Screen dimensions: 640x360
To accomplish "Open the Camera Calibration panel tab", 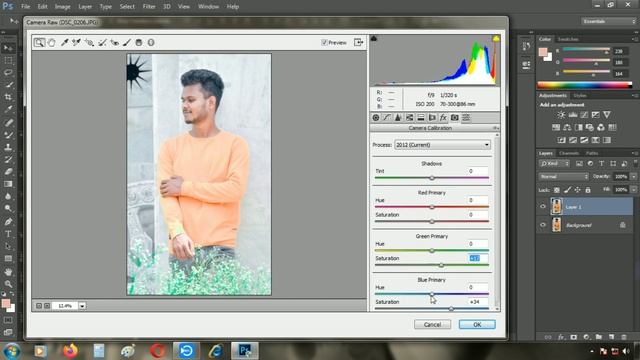I will tap(454, 118).
